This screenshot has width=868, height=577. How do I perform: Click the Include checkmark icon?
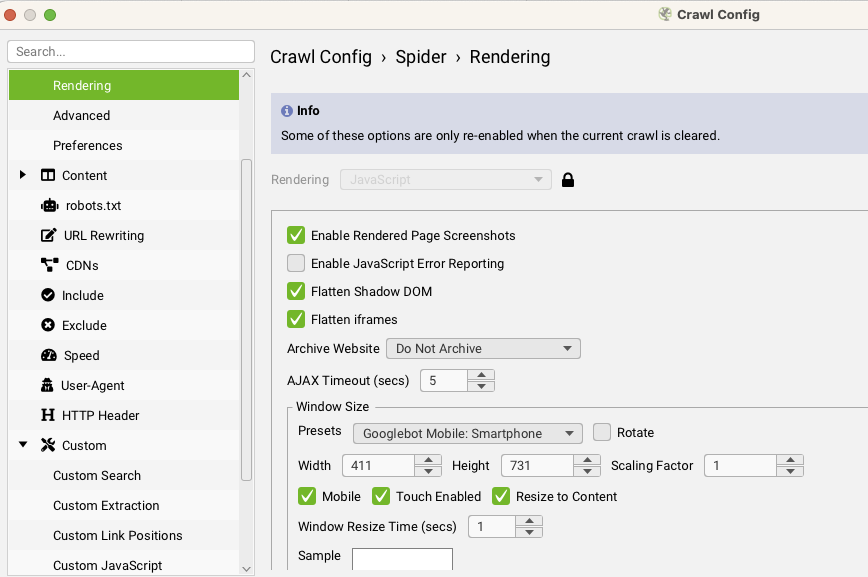point(48,296)
